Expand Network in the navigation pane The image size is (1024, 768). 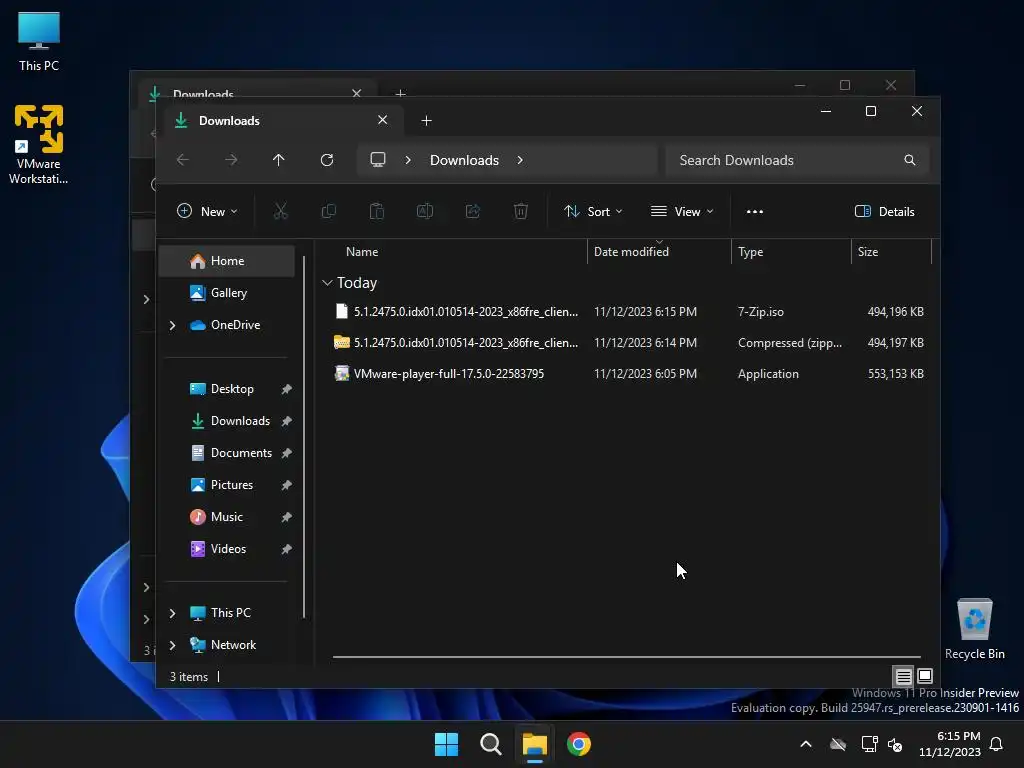[172, 645]
